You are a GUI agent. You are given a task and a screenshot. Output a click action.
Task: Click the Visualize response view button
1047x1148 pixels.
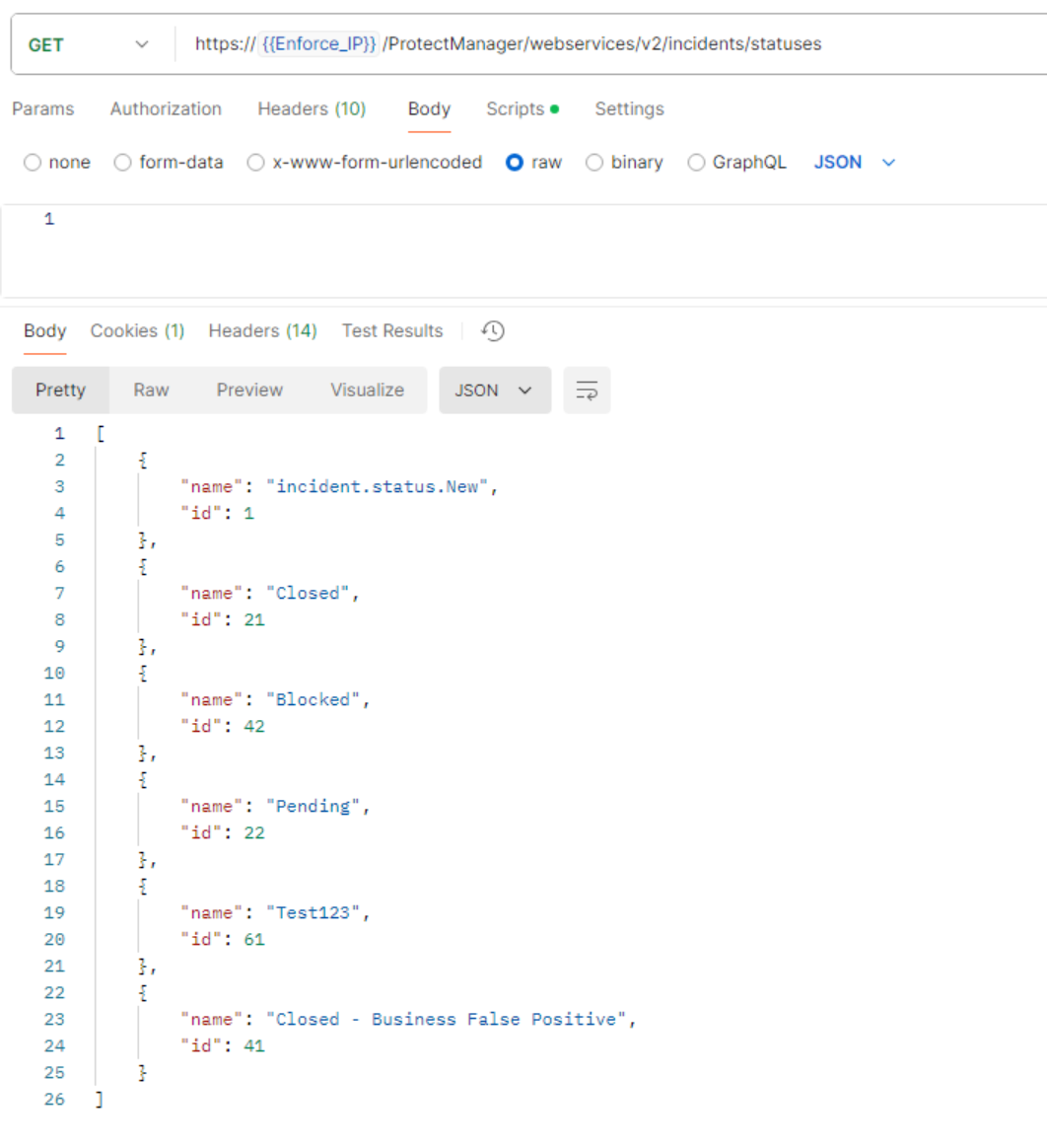point(367,391)
